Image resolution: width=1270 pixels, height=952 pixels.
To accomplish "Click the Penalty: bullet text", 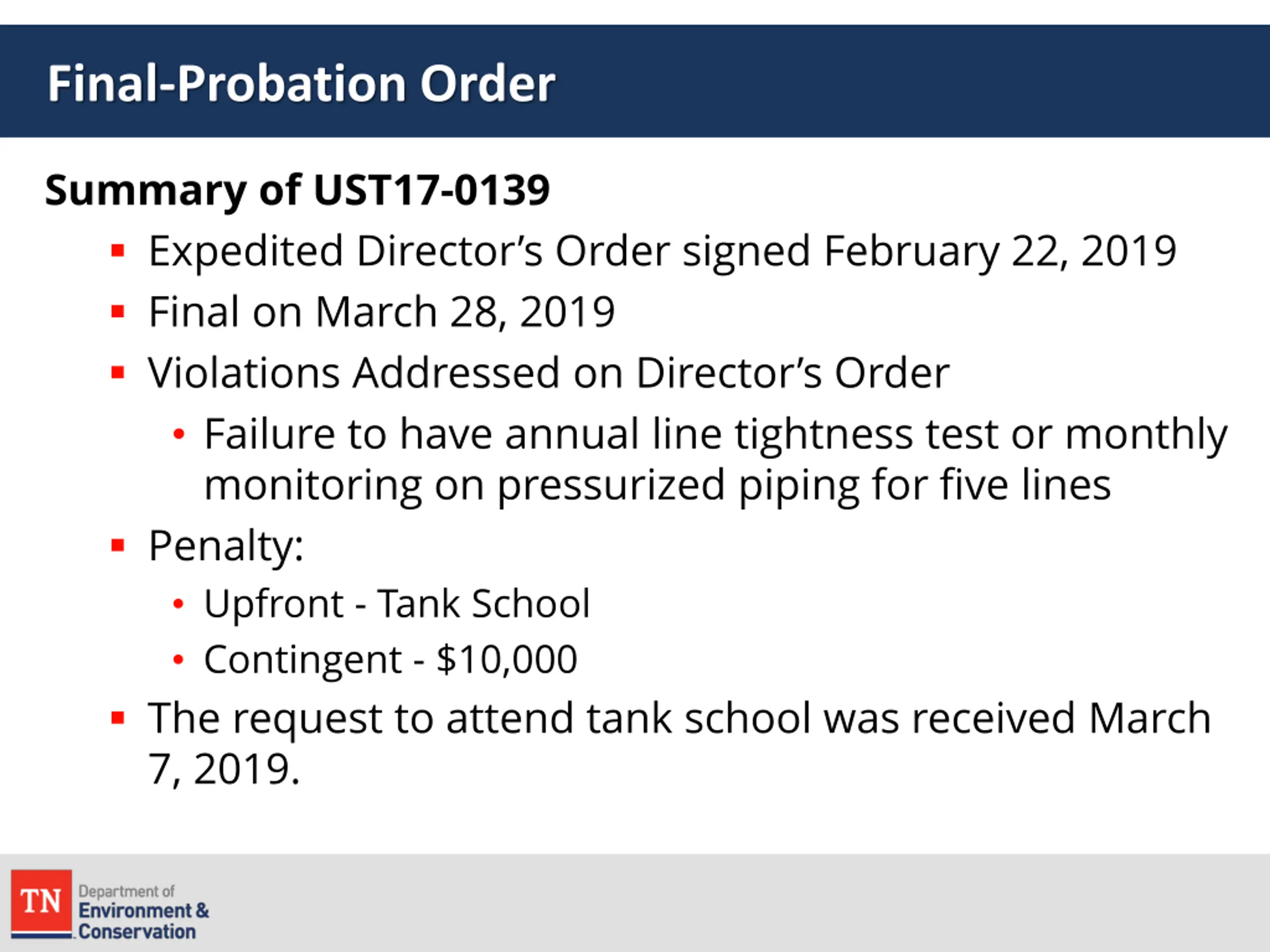I will pyautogui.click(x=226, y=546).
